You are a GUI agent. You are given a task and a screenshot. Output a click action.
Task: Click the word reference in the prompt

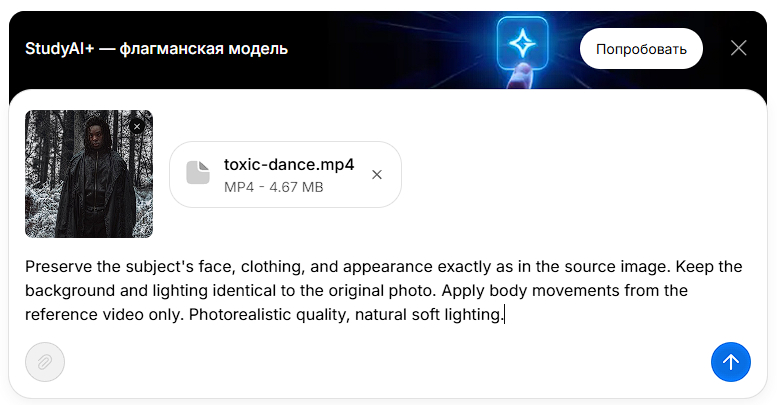click(x=60, y=315)
